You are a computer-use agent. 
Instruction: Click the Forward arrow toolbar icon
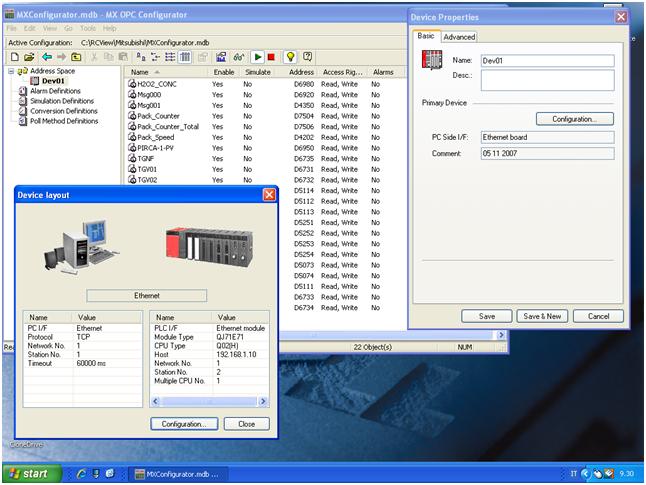[61, 57]
